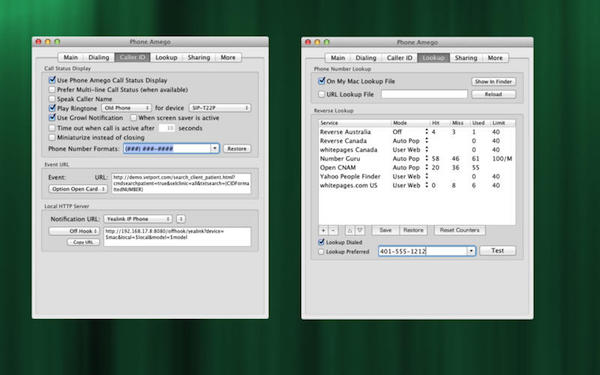Open the Sharing tab in right window
Viewport: 600px width, 375px height.
466,58
